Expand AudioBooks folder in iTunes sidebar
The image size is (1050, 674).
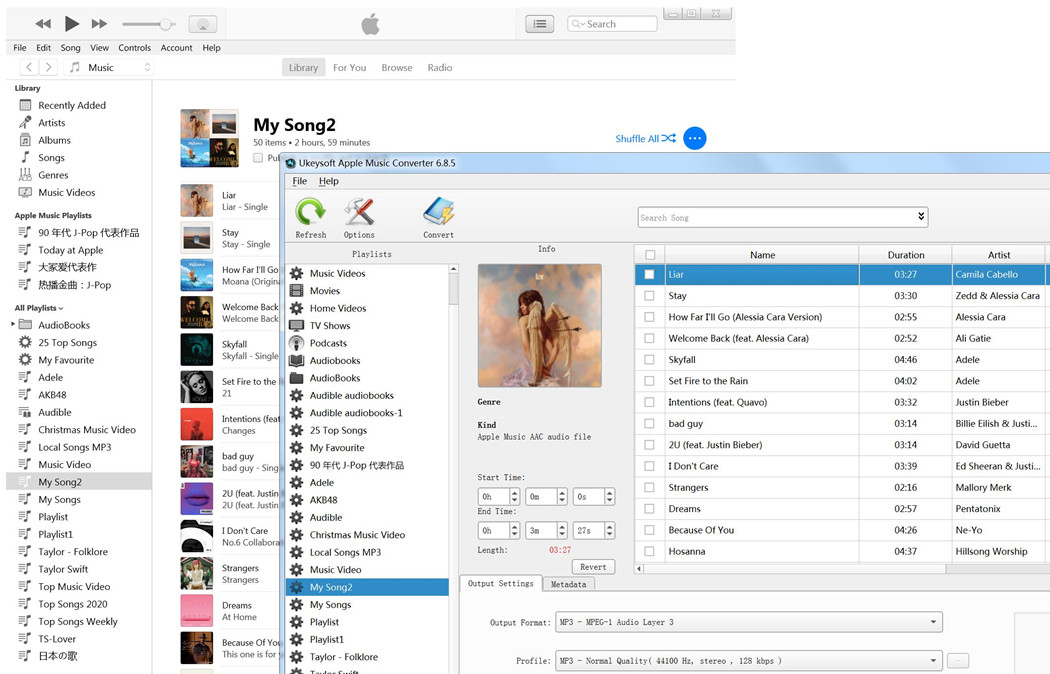click(13, 325)
